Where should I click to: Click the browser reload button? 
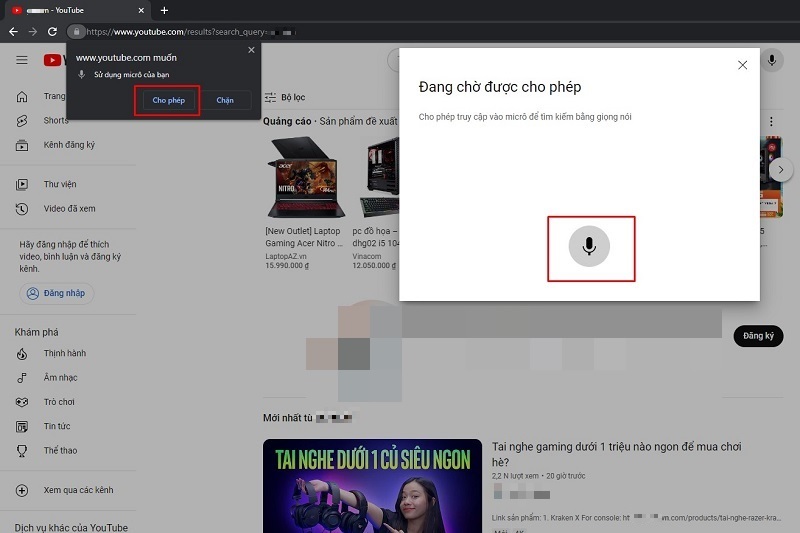point(50,32)
